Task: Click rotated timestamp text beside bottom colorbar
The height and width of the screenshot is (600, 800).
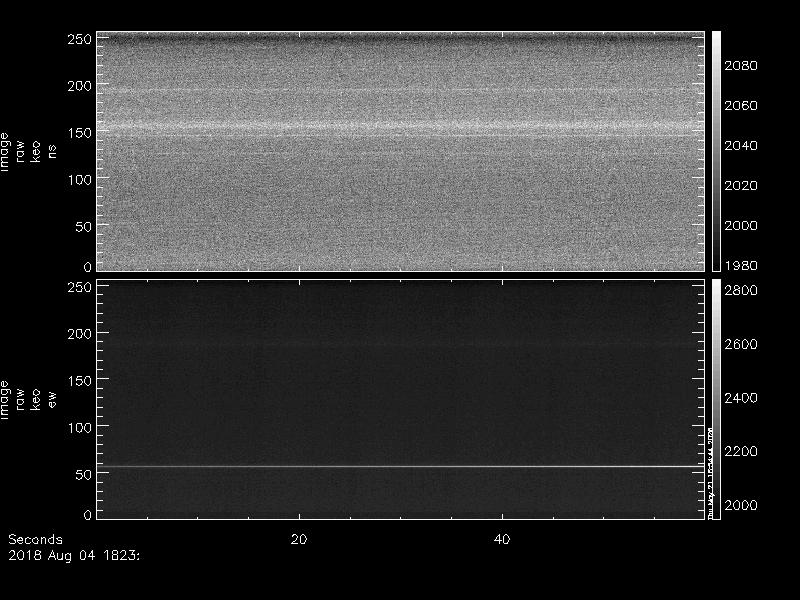Action: tap(709, 473)
